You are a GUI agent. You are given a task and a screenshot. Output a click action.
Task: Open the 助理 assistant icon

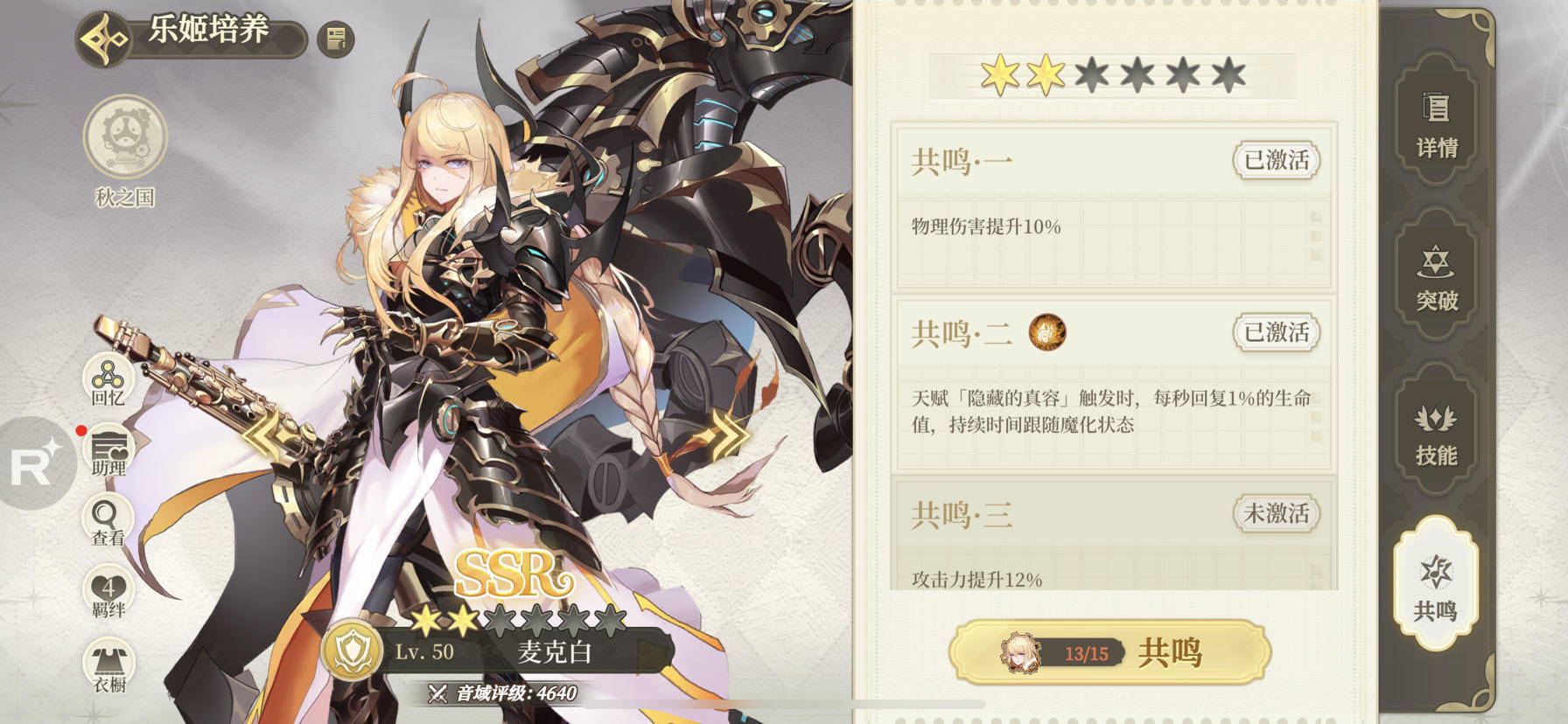coord(108,451)
